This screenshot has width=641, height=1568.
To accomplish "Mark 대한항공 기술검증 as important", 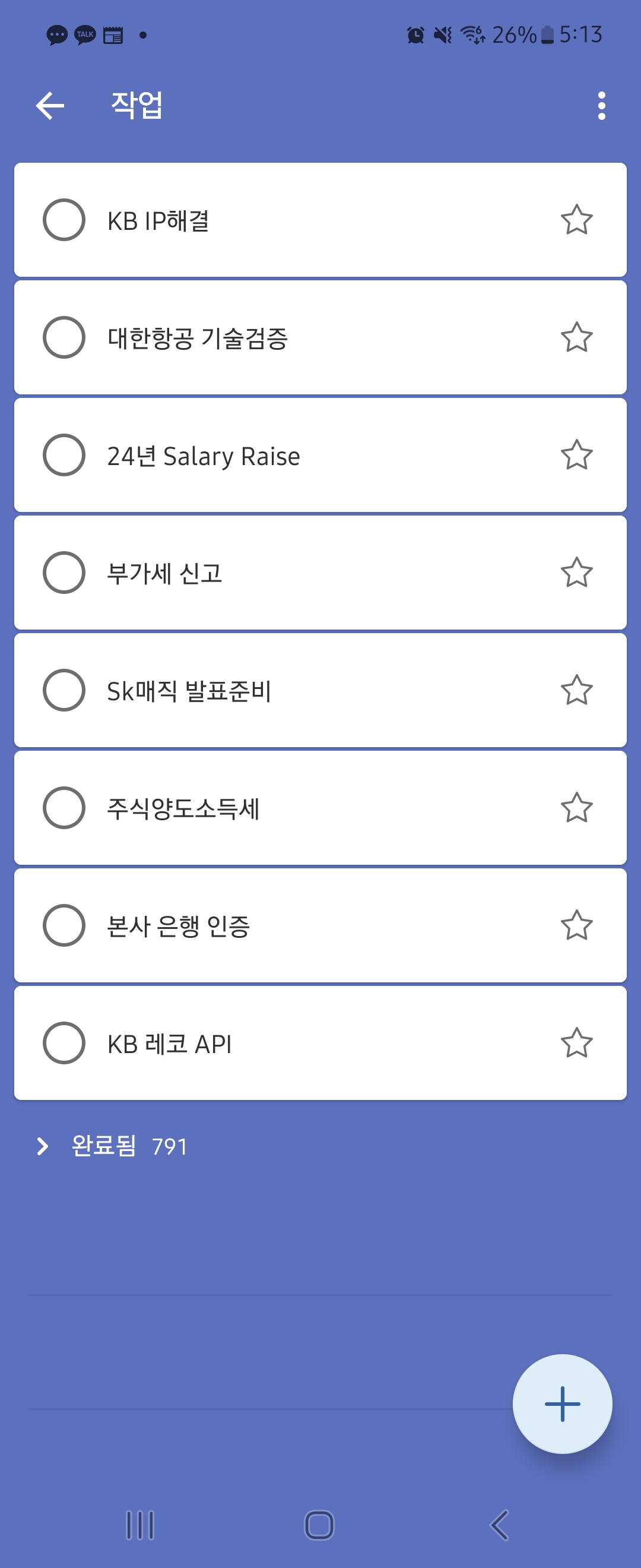I will (576, 337).
